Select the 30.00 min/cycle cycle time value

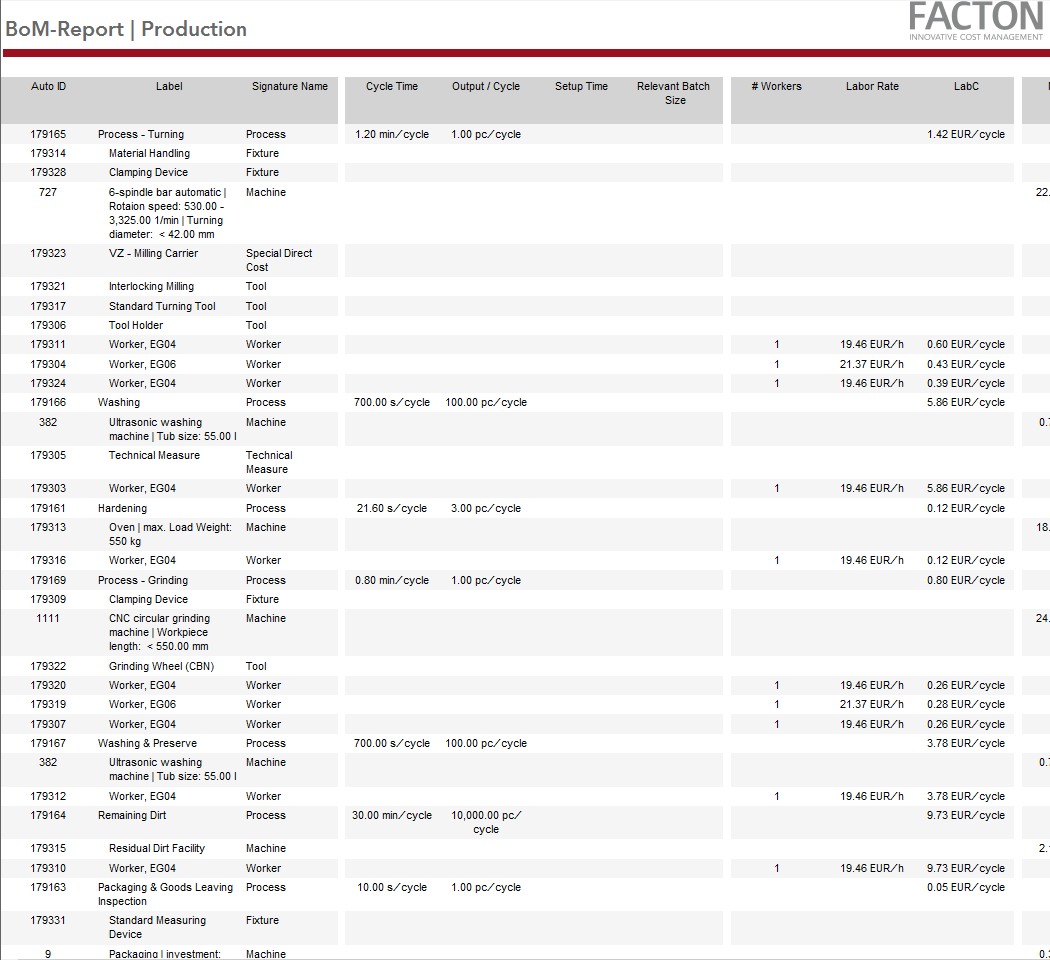coord(392,815)
